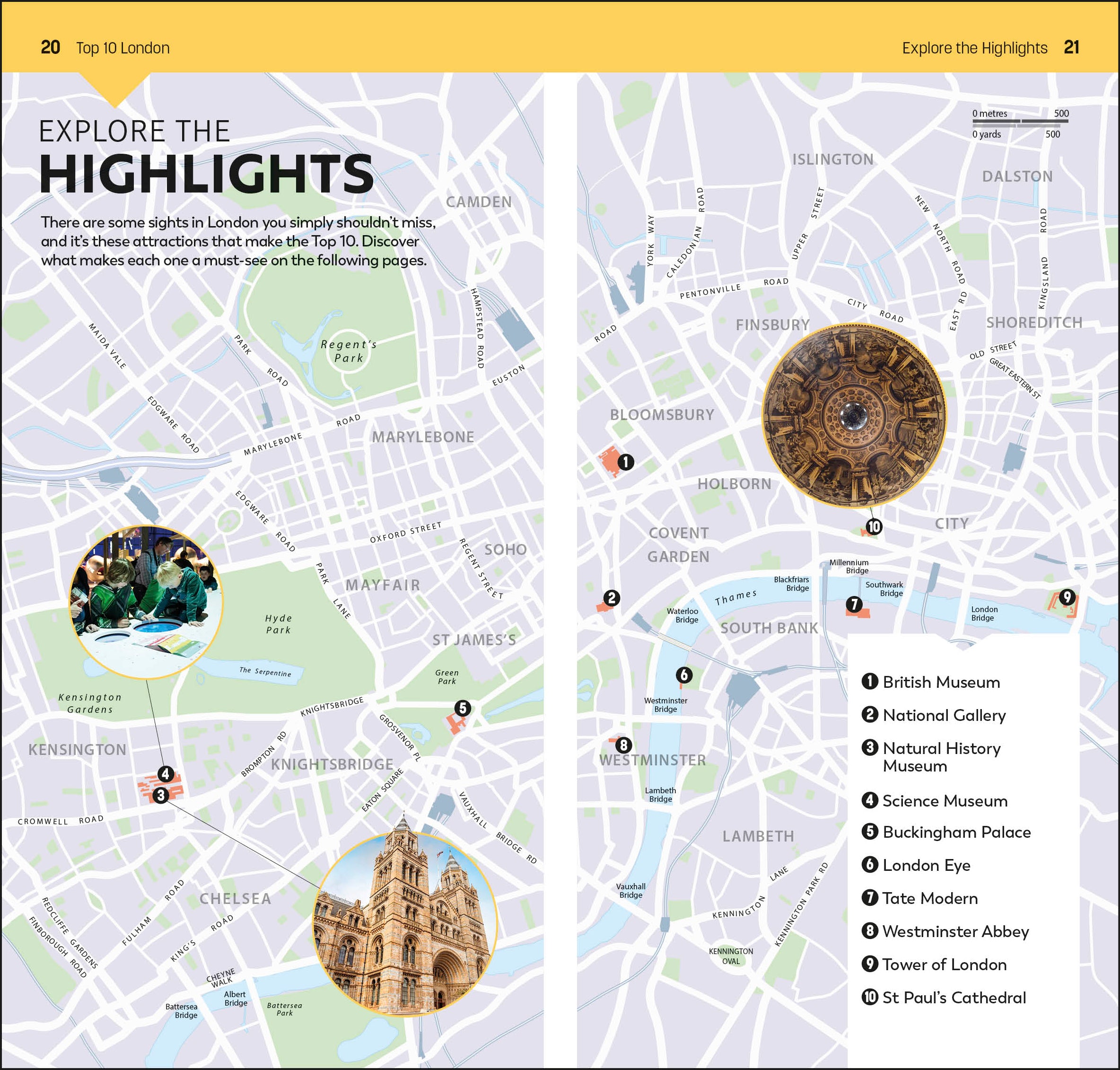1120x1070 pixels.
Task: Click the legend number 6 bullet for London Eye
Action: point(870,864)
